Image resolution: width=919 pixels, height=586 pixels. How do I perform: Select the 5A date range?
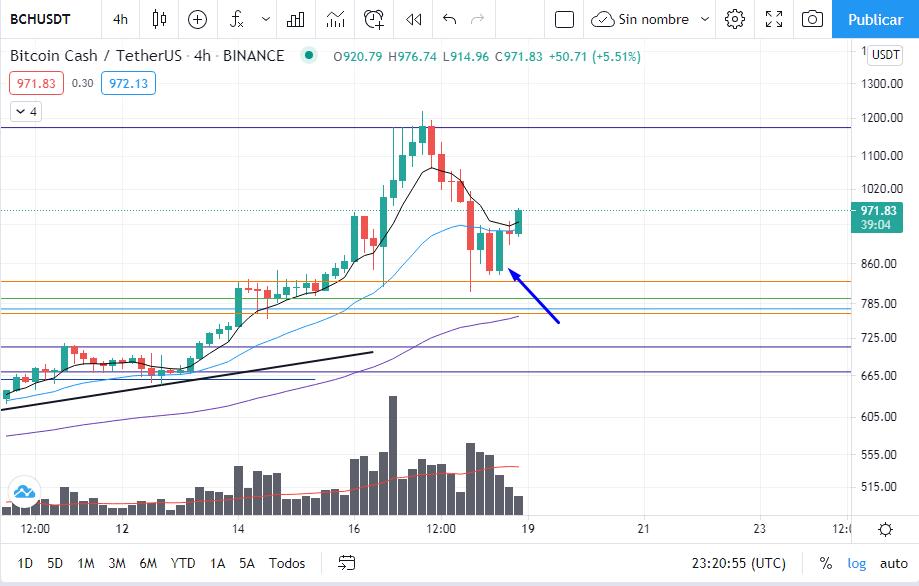click(x=247, y=563)
